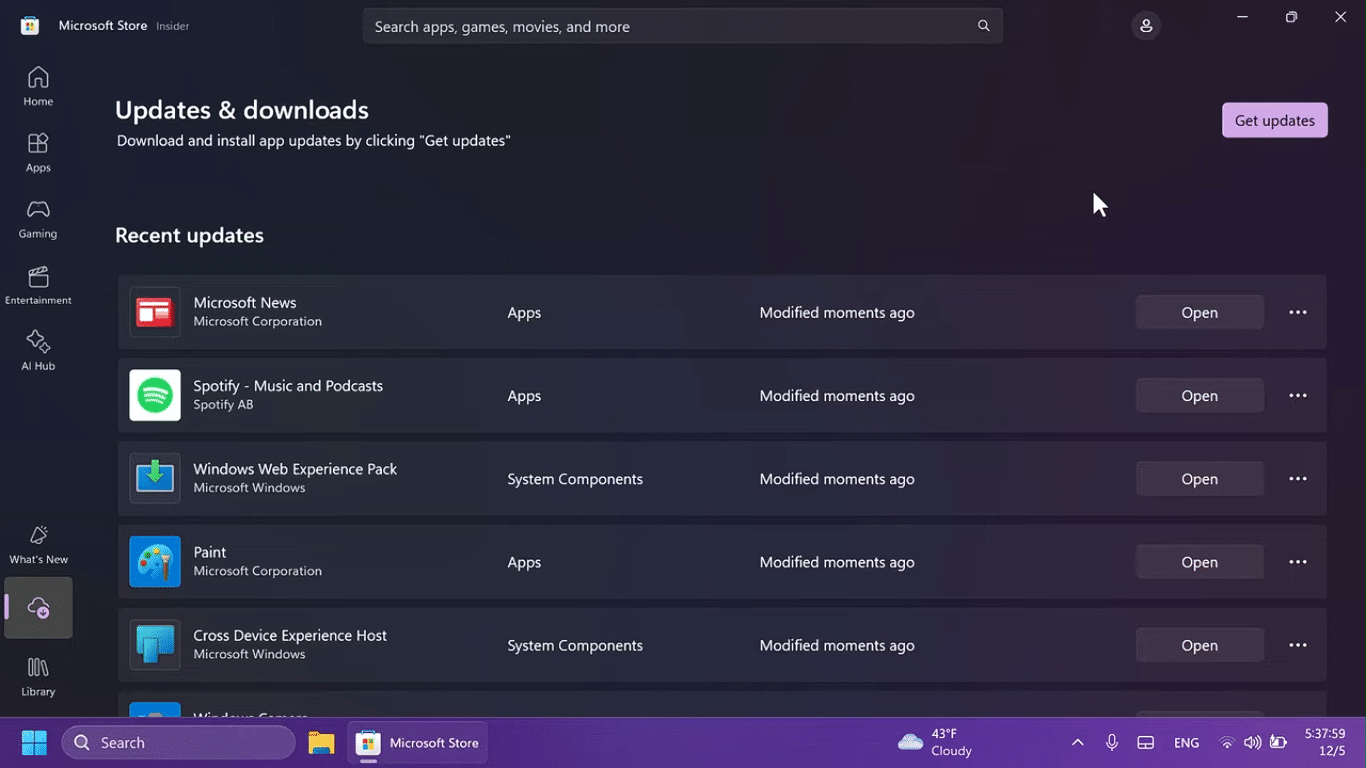Open more options for Paint
The height and width of the screenshot is (768, 1366).
click(1298, 561)
